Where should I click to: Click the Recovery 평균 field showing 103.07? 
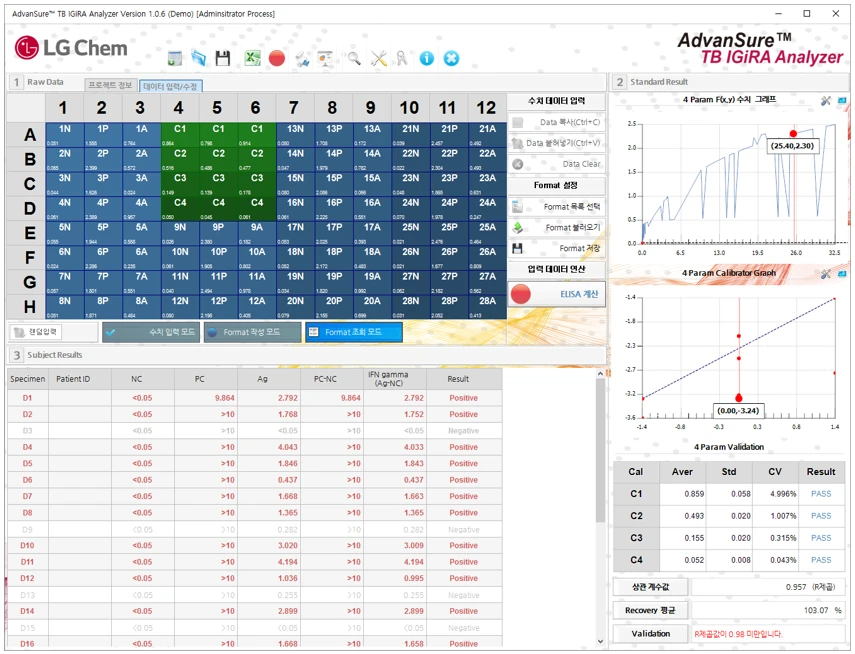point(768,610)
